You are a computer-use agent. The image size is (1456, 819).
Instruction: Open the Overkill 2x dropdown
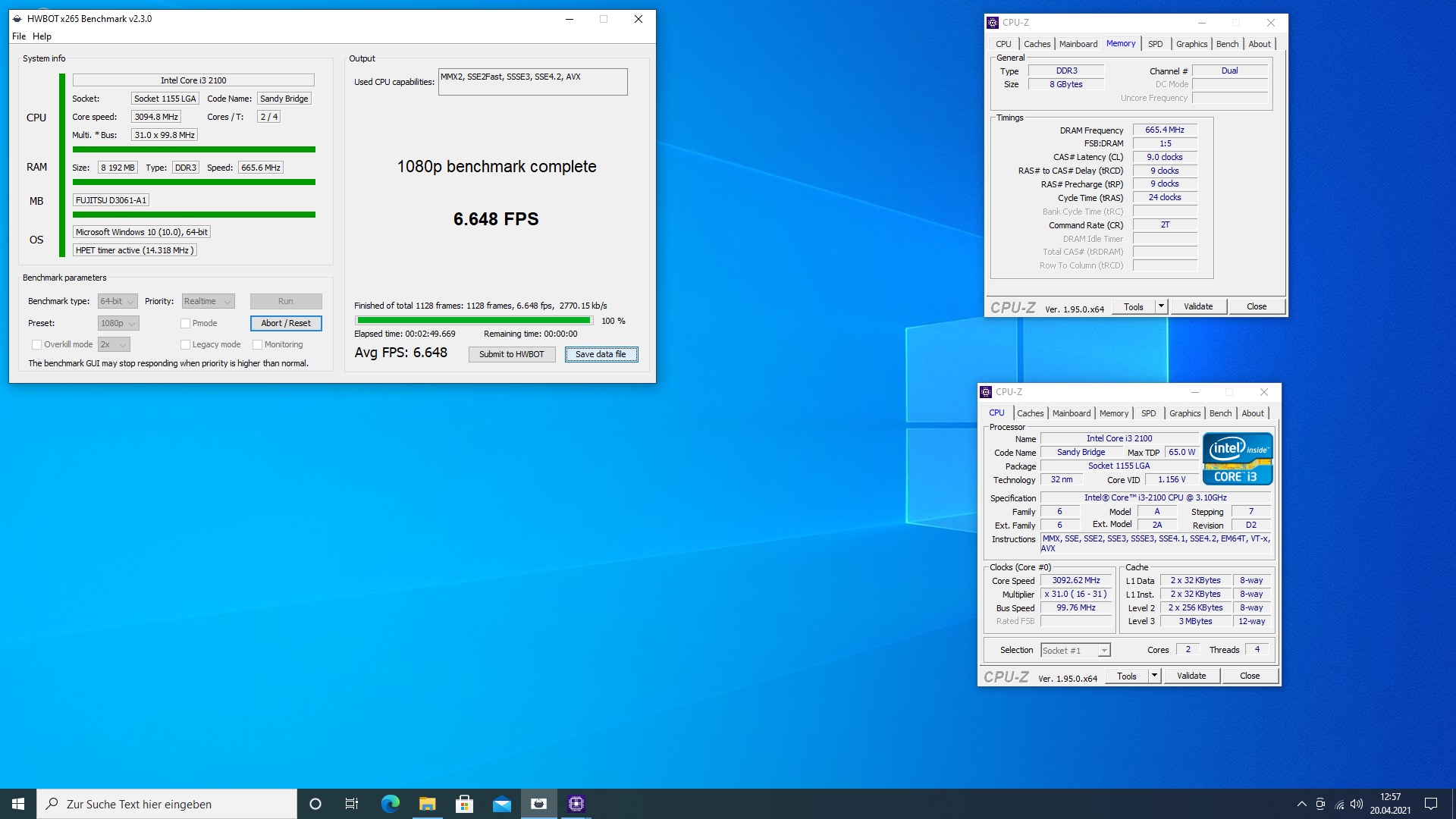pos(114,344)
